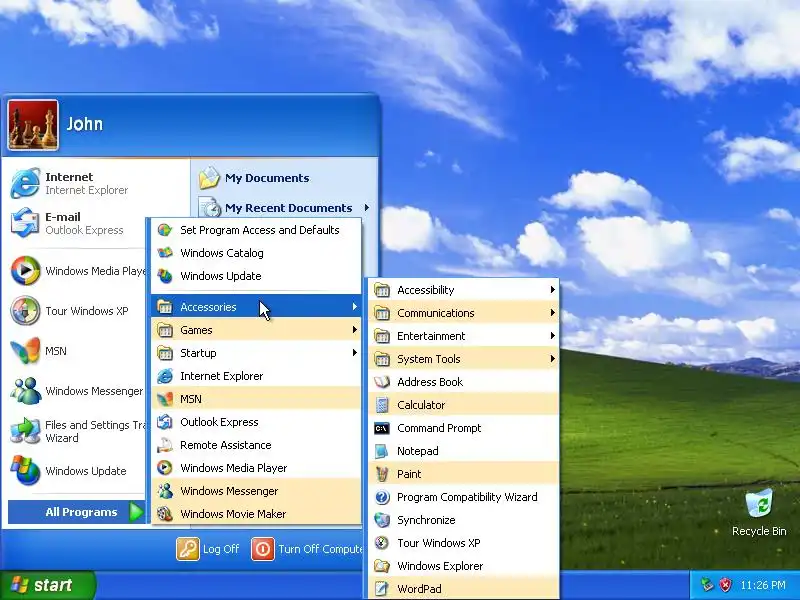The image size is (800, 600).
Task: Click the Program Compatibility Wizard icon
Action: 382,497
